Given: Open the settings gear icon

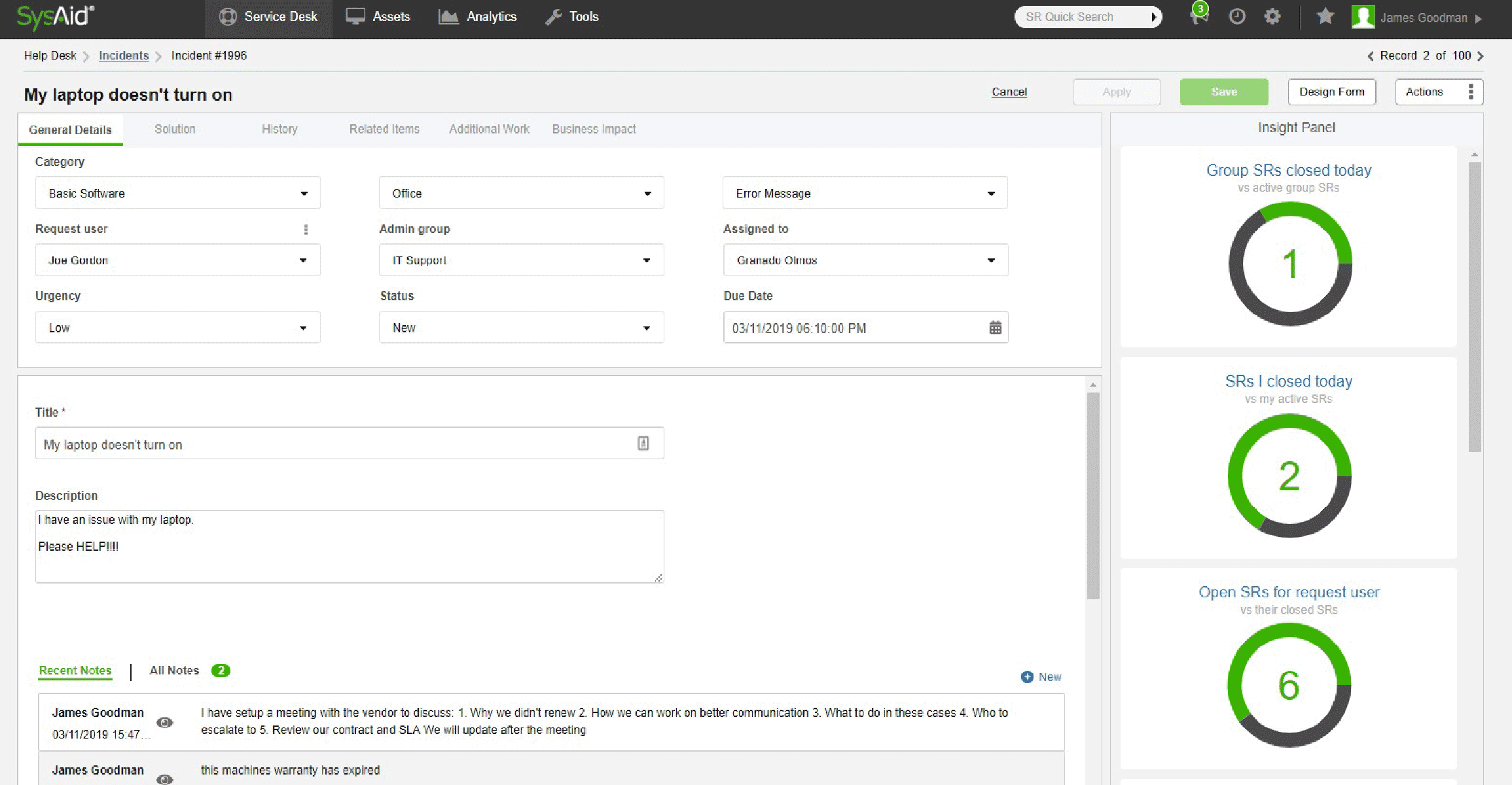Looking at the screenshot, I should [x=1272, y=16].
